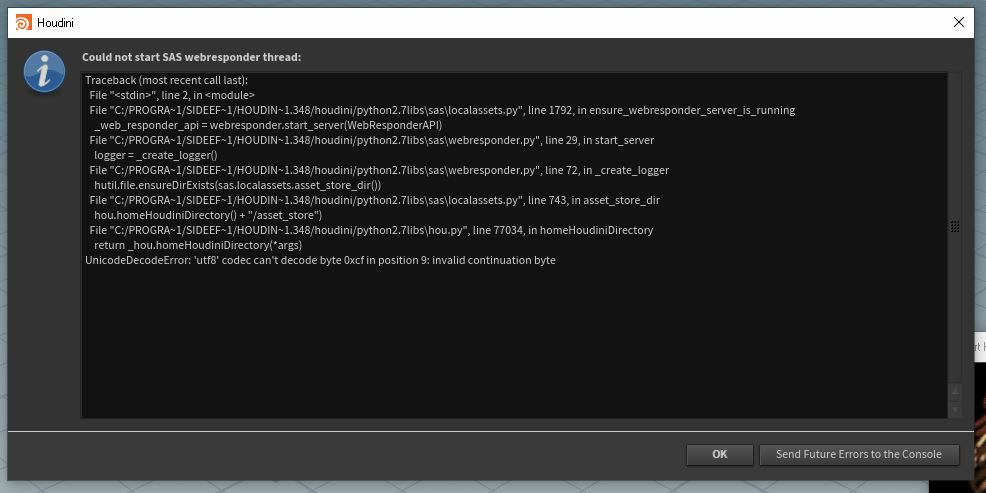Click the 'hutil.file.ensureDirExists' line
986x493 pixels.
tap(237, 186)
